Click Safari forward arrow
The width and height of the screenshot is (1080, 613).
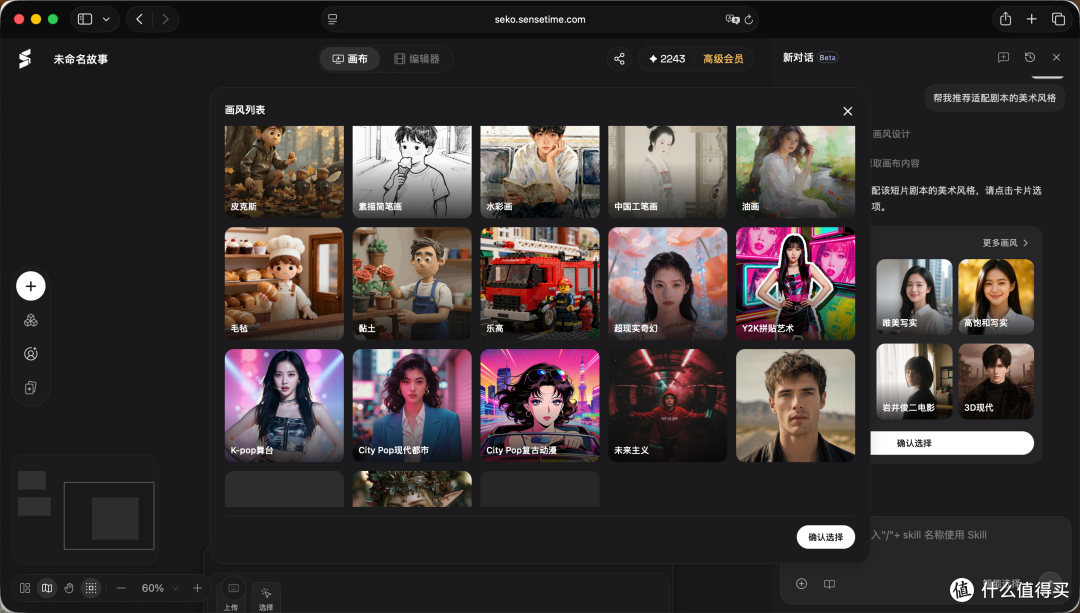[x=165, y=19]
